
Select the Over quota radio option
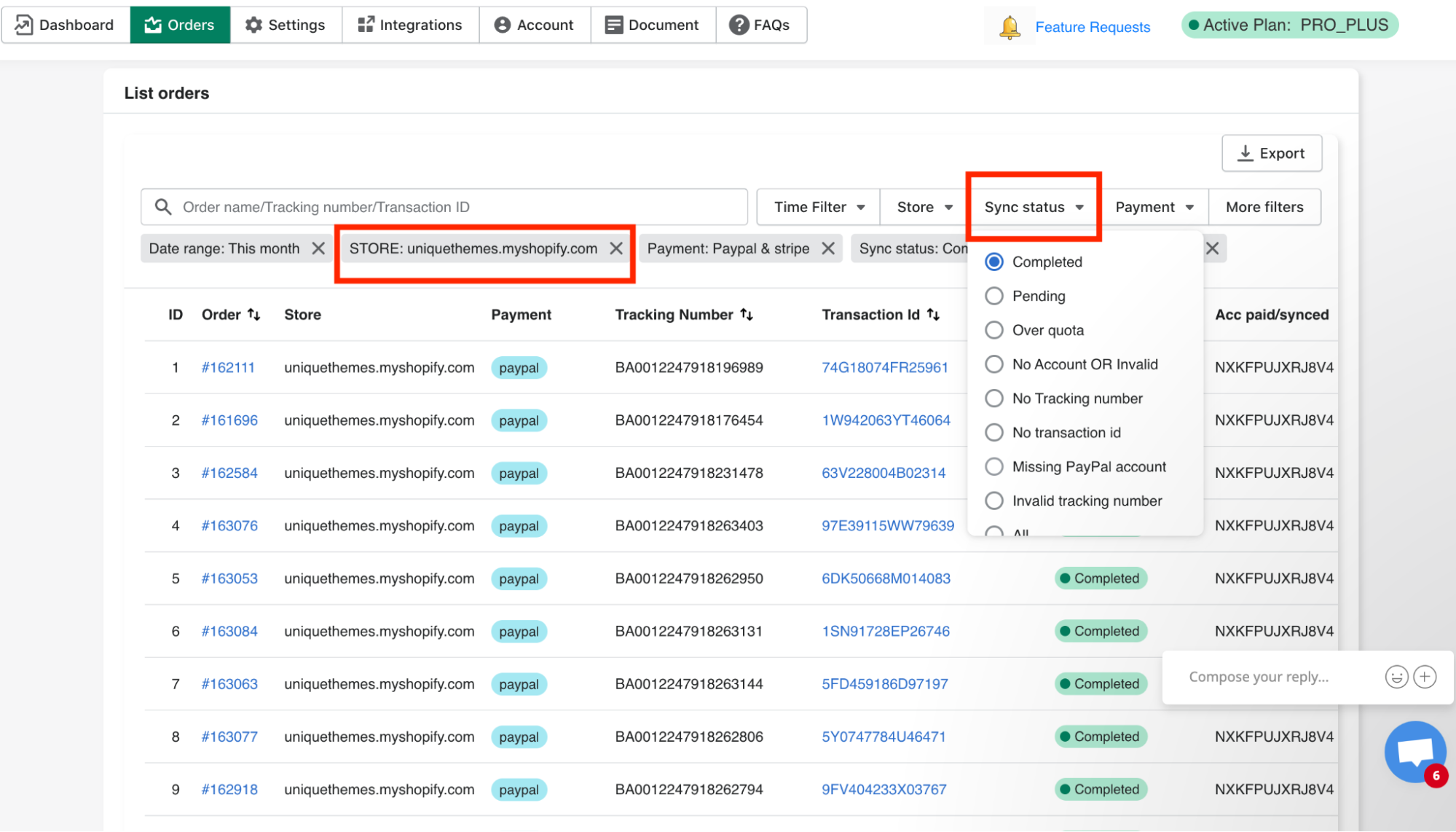tap(994, 330)
